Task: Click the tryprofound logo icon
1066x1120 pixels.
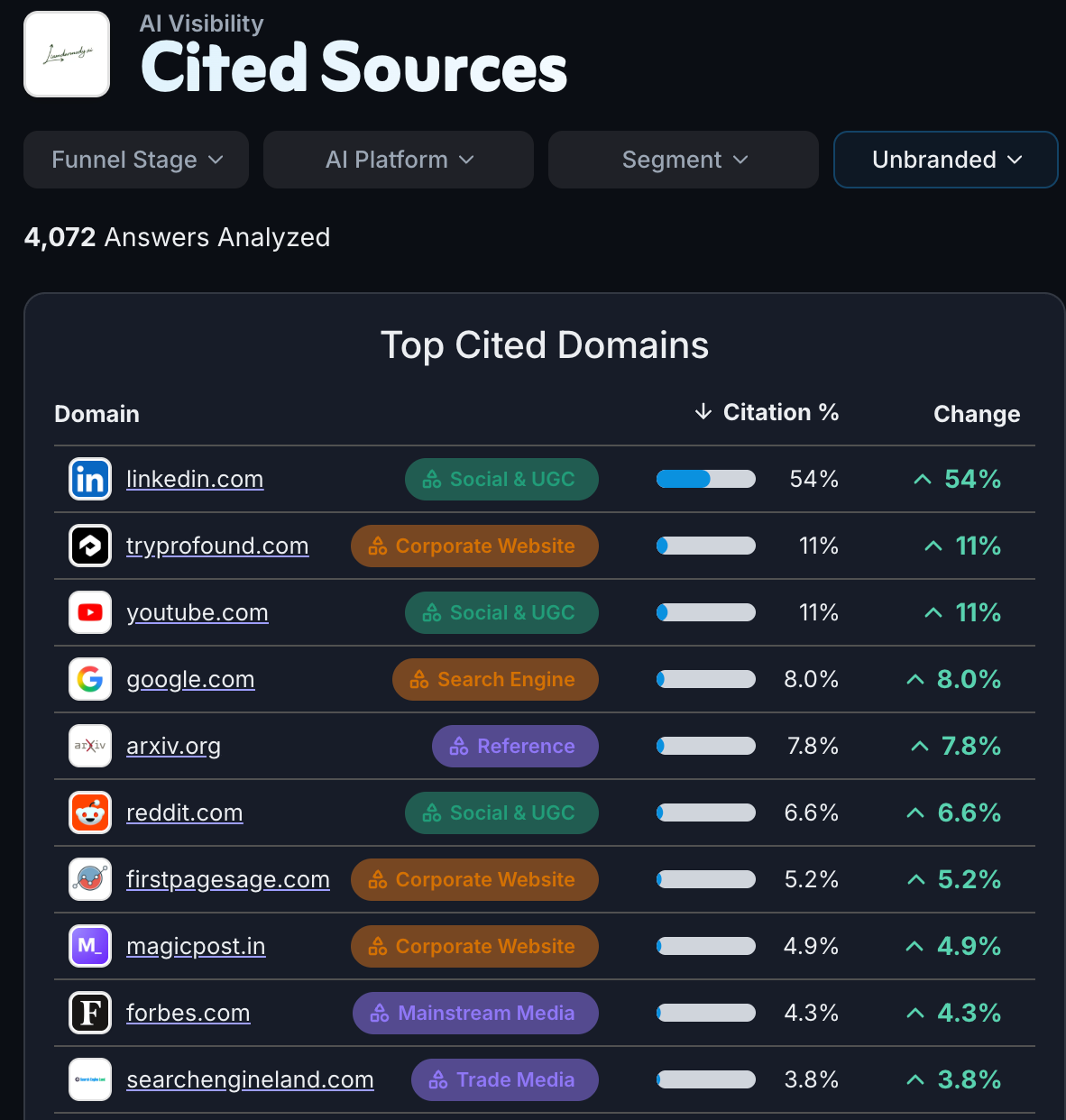Action: coord(90,546)
